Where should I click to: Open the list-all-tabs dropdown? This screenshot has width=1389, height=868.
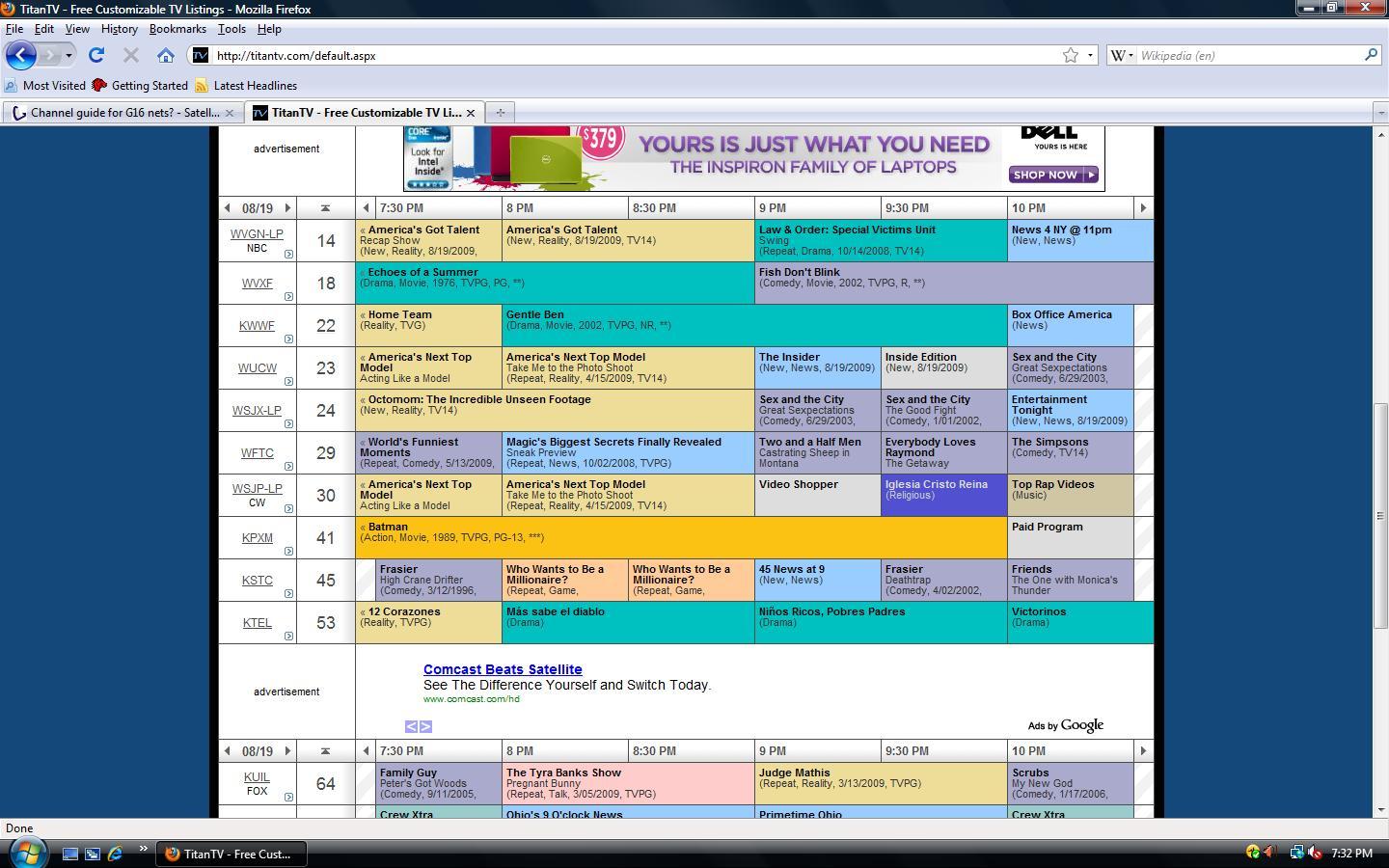click(1380, 113)
